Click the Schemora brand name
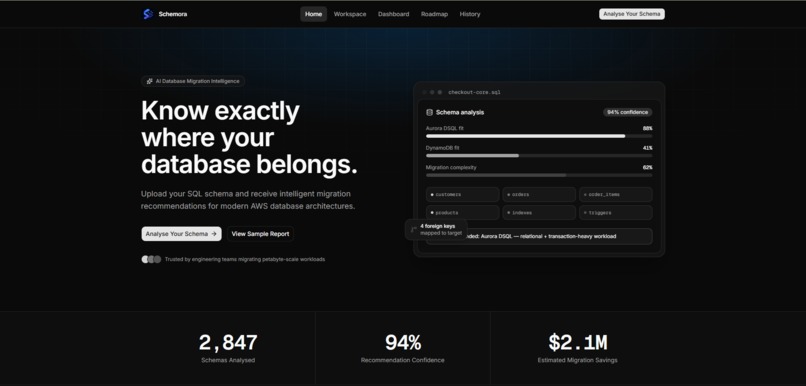Screen dimensions: 806x386 (173, 14)
